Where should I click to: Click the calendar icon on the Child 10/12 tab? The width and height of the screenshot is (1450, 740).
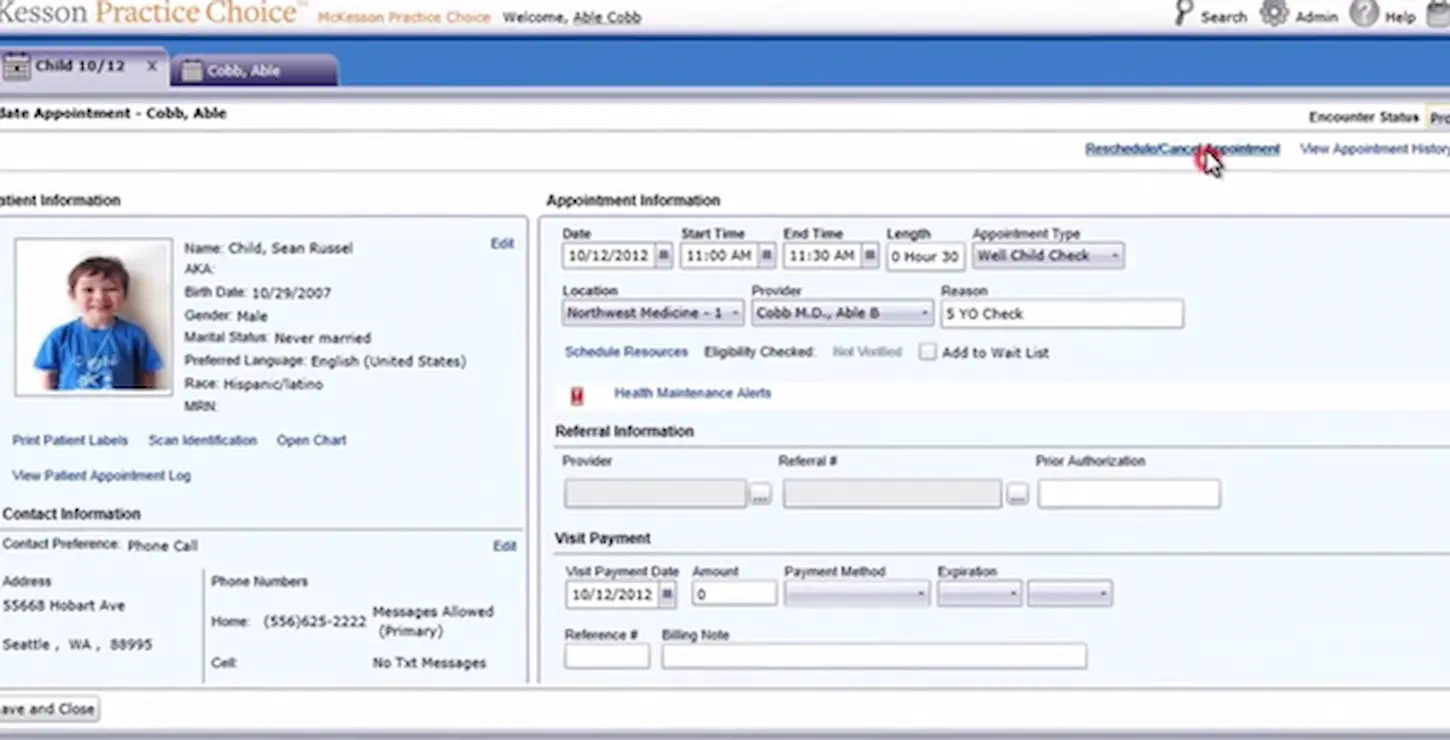tap(16, 64)
